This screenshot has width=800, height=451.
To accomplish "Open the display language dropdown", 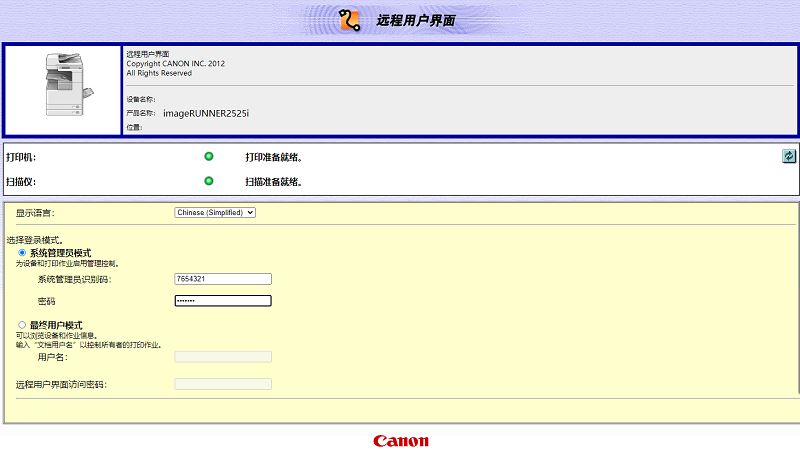I will click(215, 212).
